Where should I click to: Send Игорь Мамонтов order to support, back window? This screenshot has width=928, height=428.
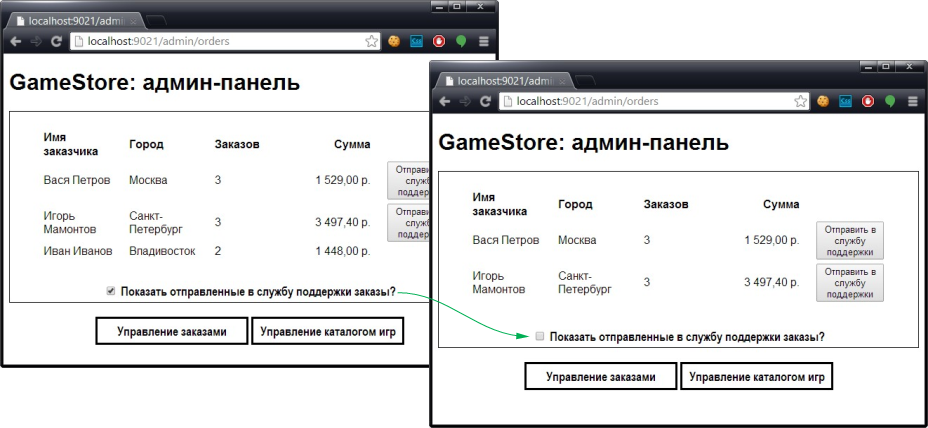tap(408, 223)
